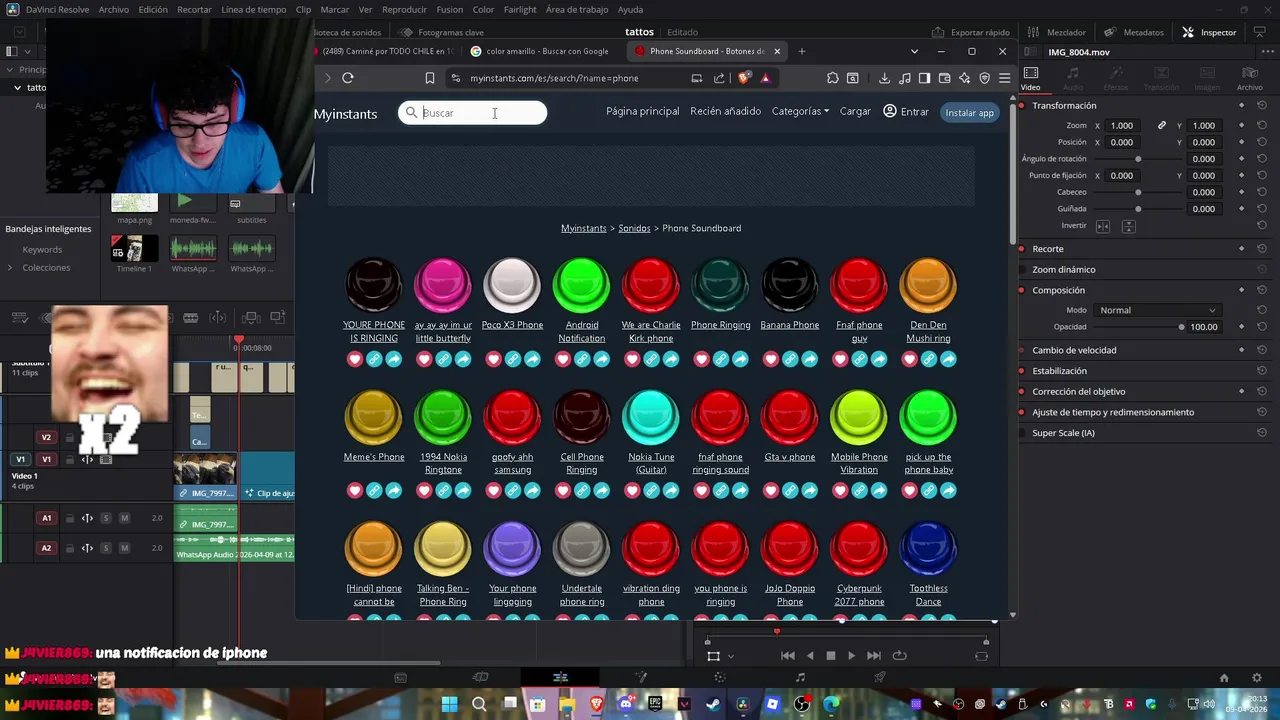Image resolution: width=1280 pixels, height=720 pixels.
Task: Disable Estabilización section
Action: [1022, 371]
